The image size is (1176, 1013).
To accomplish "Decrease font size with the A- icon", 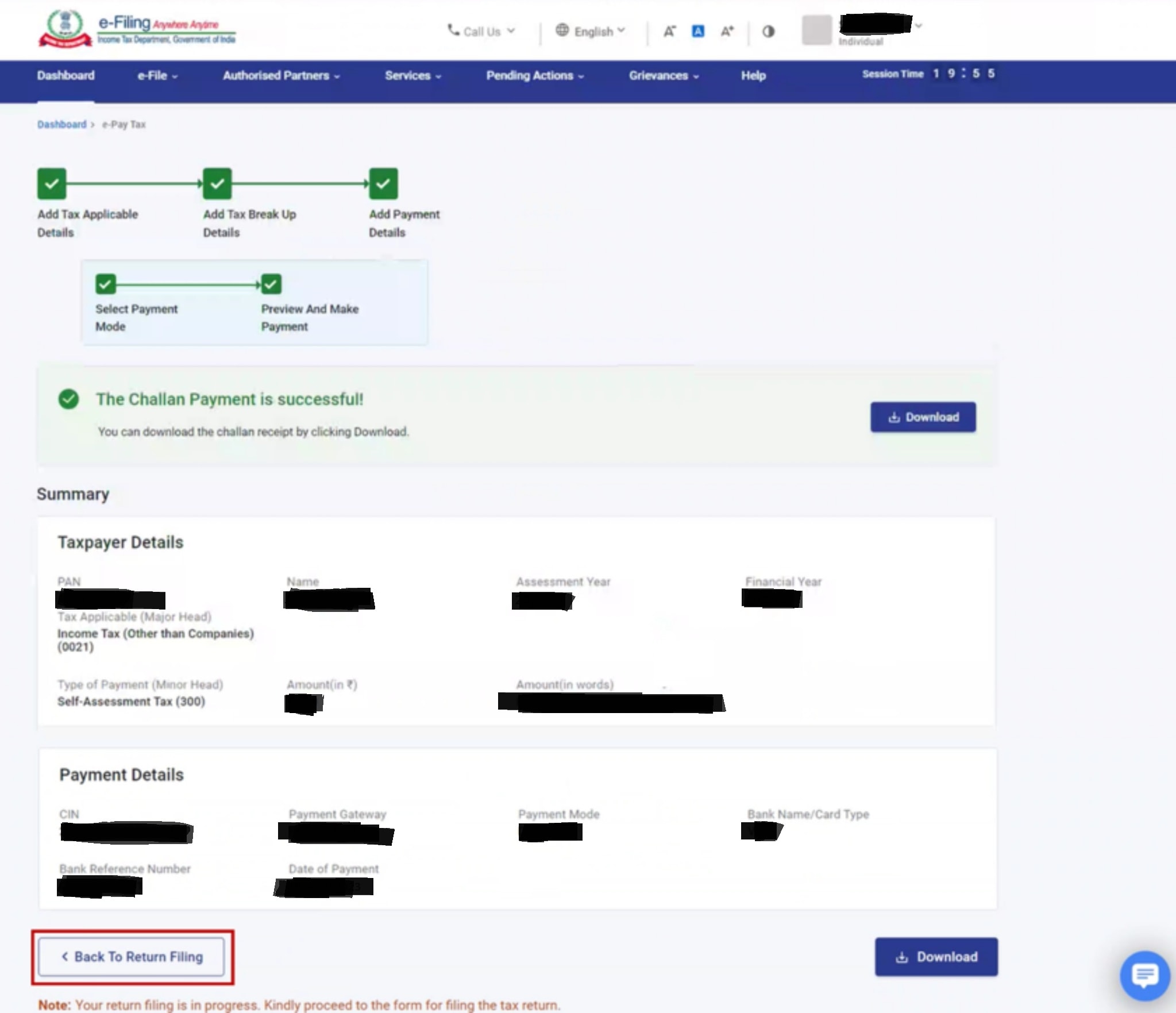I will tap(669, 32).
